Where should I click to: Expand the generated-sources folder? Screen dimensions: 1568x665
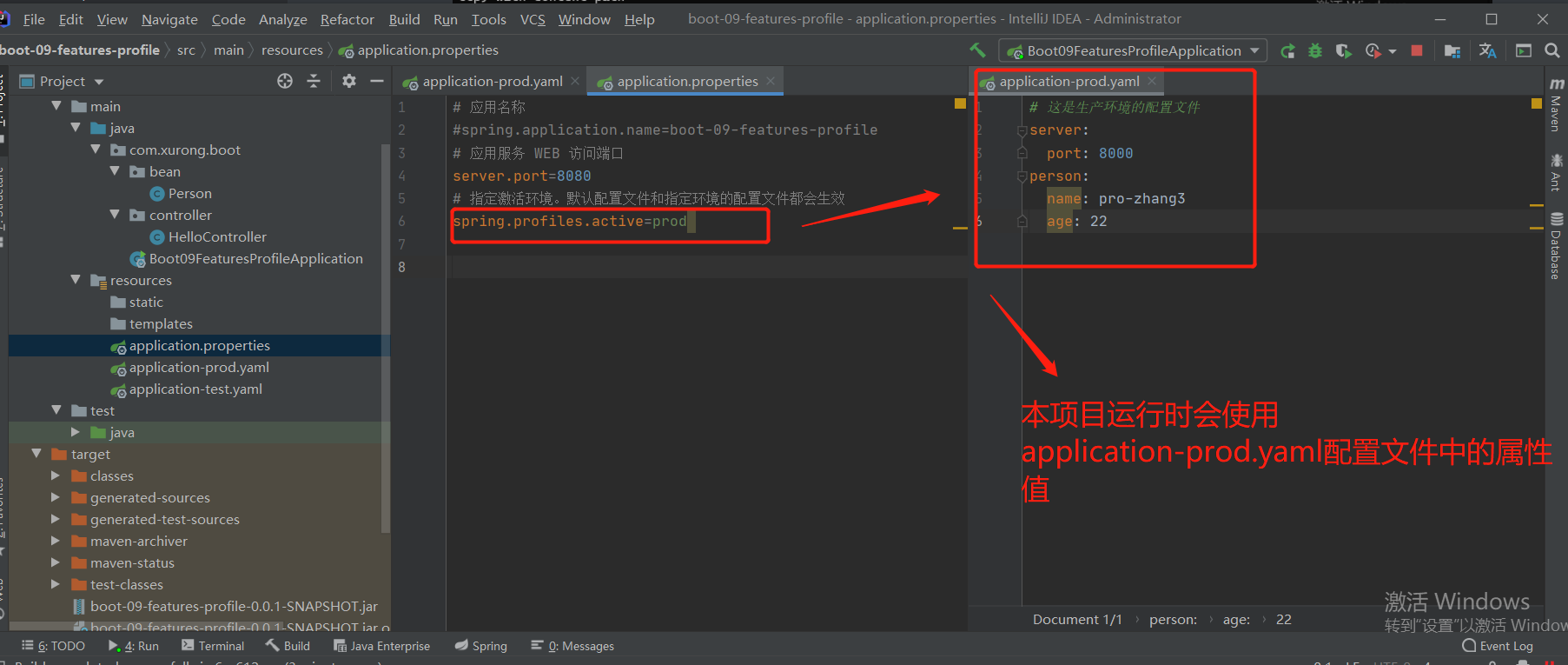(56, 497)
